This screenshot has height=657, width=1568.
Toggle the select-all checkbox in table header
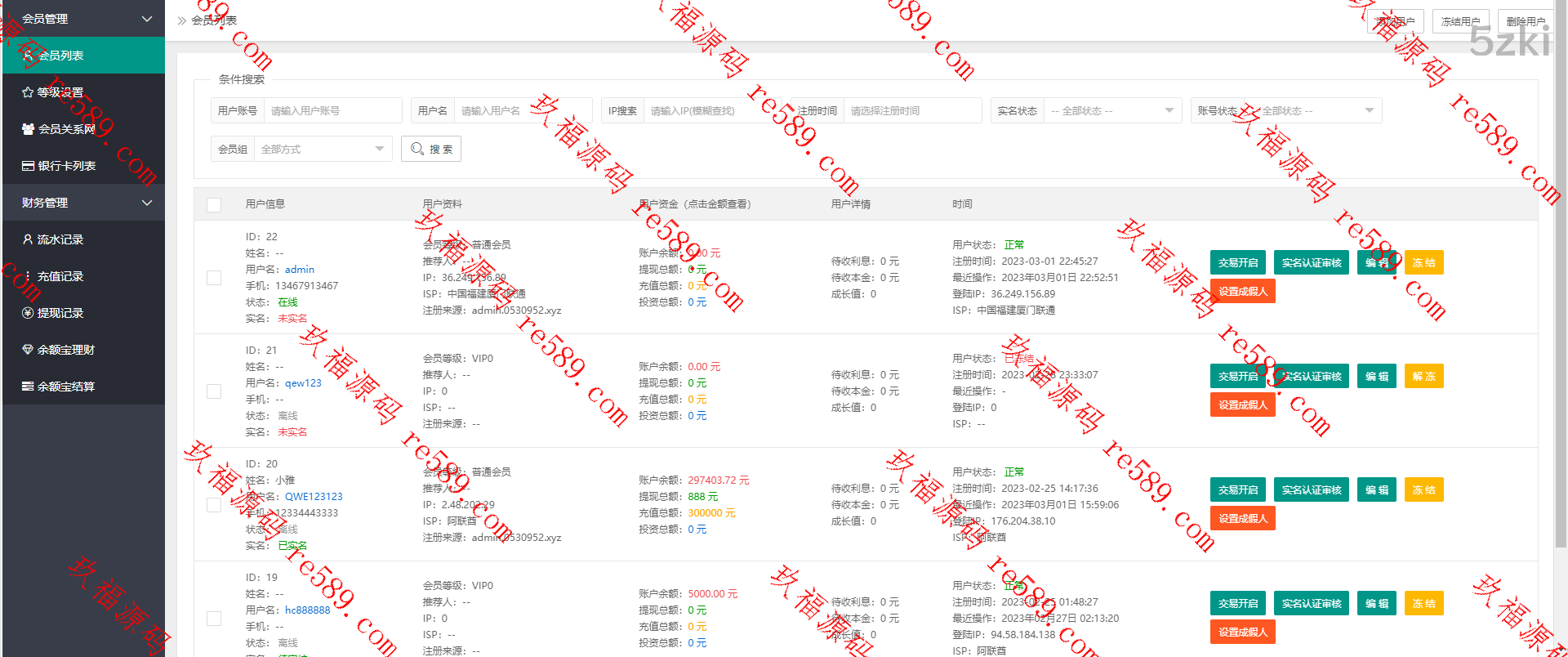214,205
